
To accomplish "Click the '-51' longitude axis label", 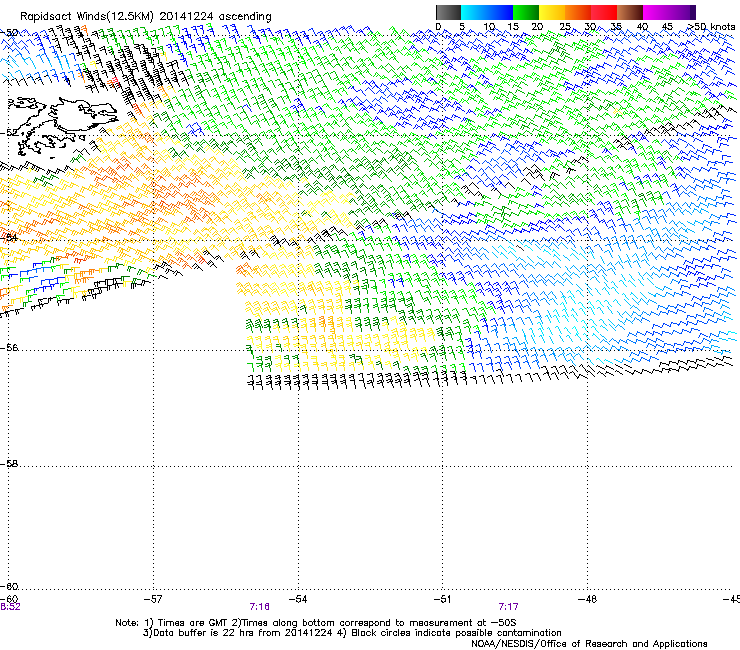I will [x=442, y=599].
